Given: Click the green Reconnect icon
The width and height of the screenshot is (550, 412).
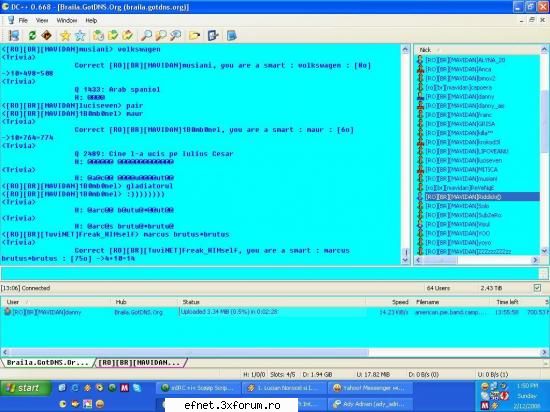Looking at the screenshot, I should (32, 35).
